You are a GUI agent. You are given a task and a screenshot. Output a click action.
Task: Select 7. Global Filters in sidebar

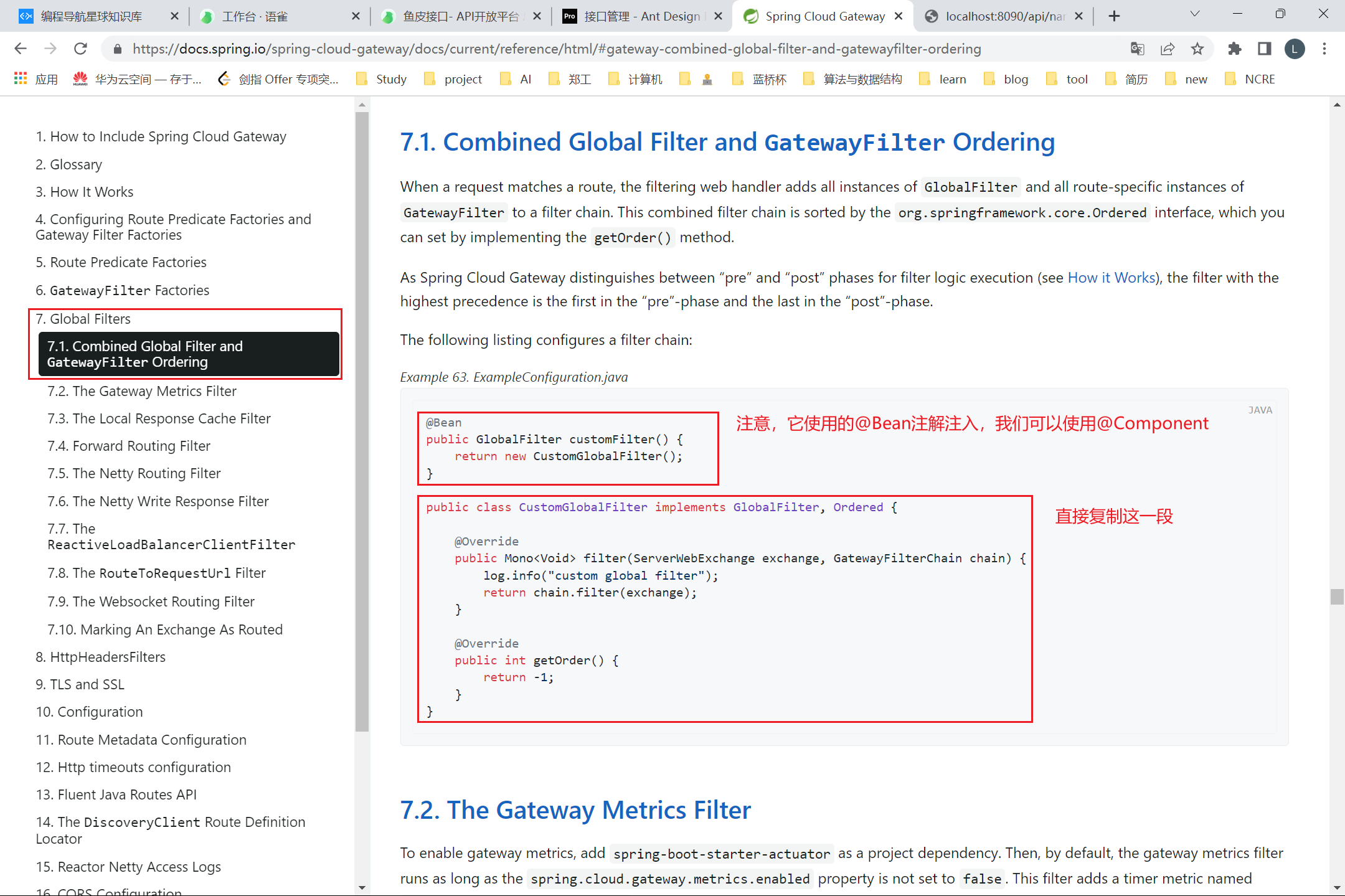[x=83, y=319]
